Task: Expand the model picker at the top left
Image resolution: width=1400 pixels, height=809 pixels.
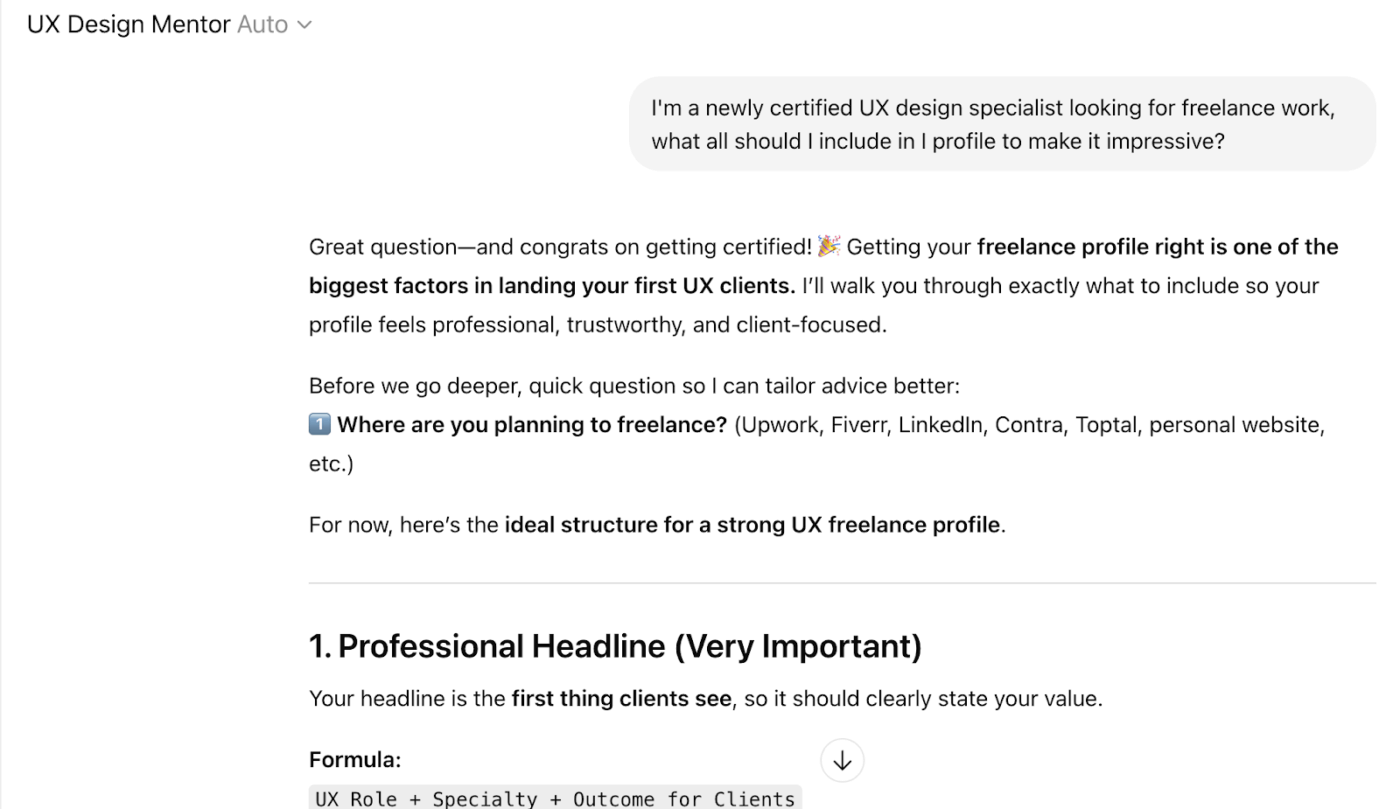Action: pyautogui.click(x=270, y=24)
